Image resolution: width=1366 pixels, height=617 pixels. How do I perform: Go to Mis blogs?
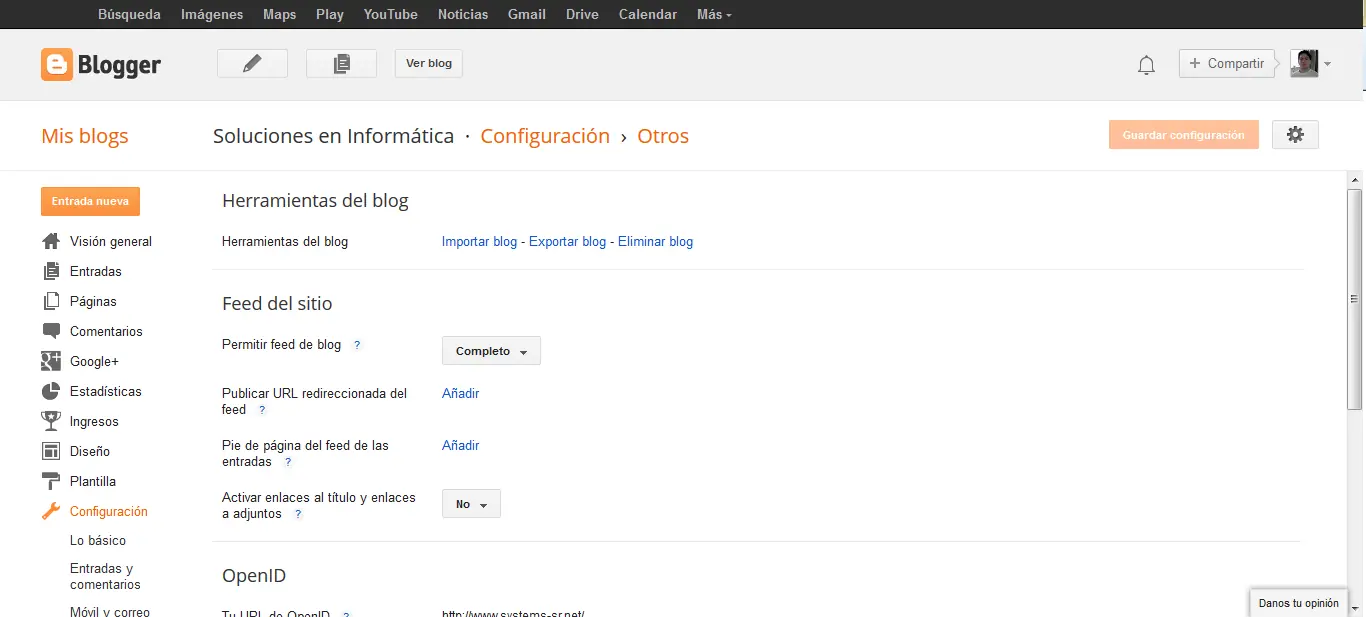[x=85, y=136]
